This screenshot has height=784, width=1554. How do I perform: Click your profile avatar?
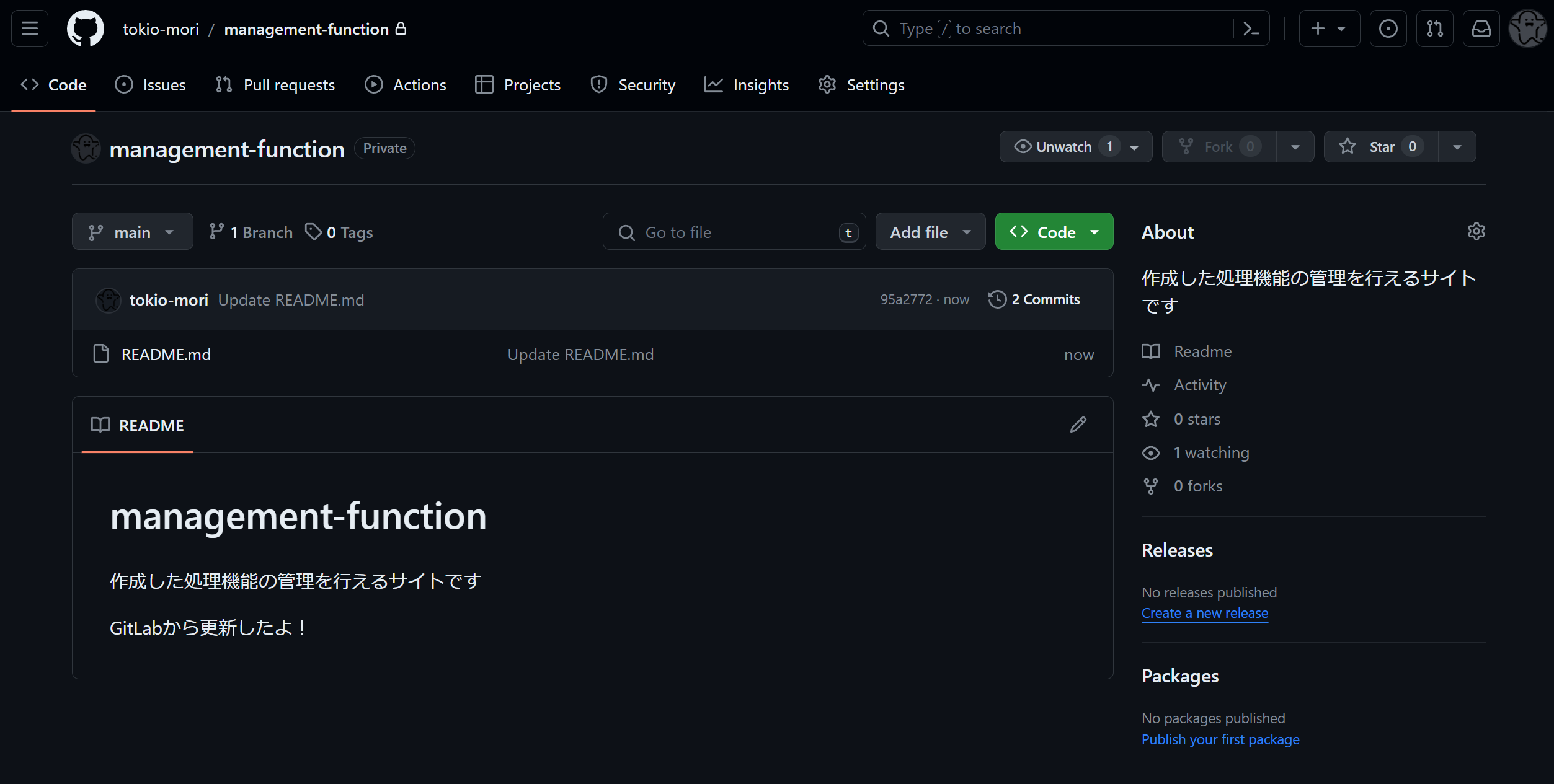tap(1527, 28)
